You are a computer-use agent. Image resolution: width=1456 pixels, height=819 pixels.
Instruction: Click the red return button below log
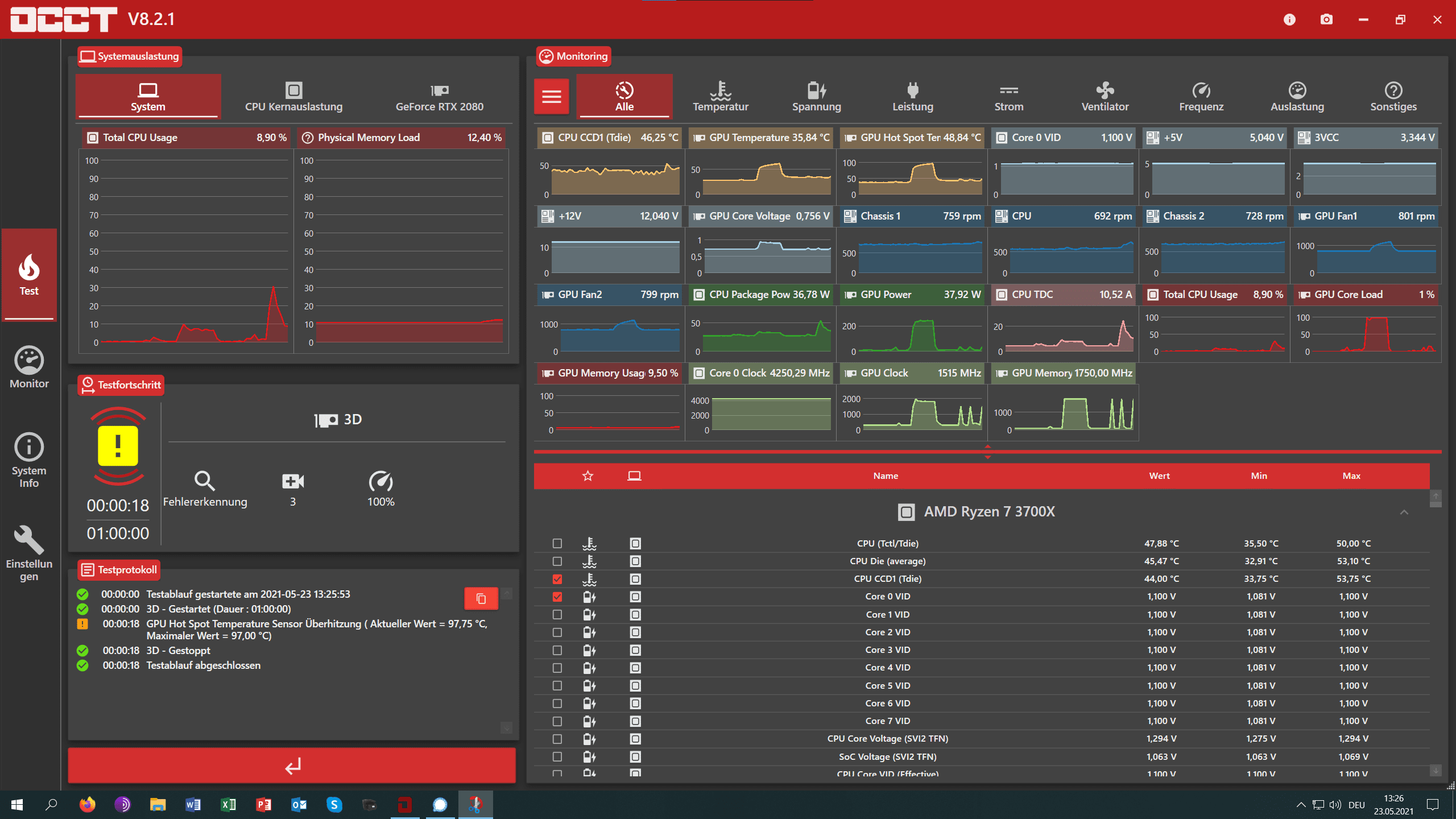point(292,766)
